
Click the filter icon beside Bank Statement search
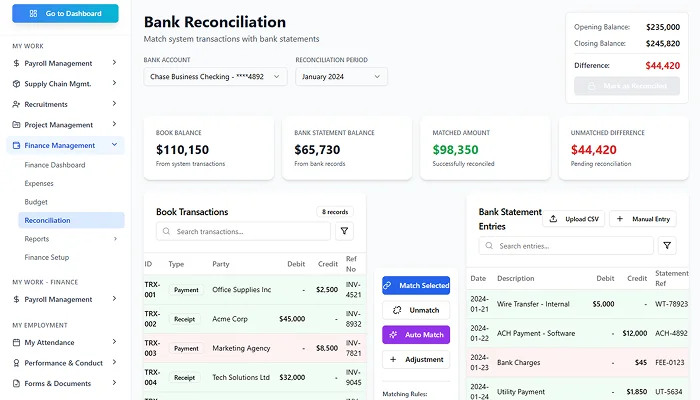pyautogui.click(x=667, y=245)
